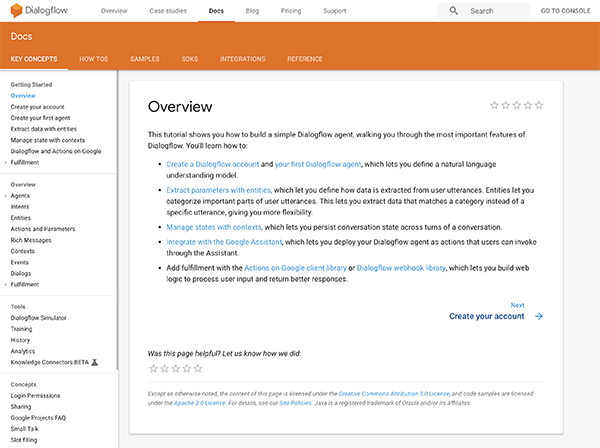Open Case studies in top navigation
Screen dimensions: 600x448
pyautogui.click(x=168, y=11)
